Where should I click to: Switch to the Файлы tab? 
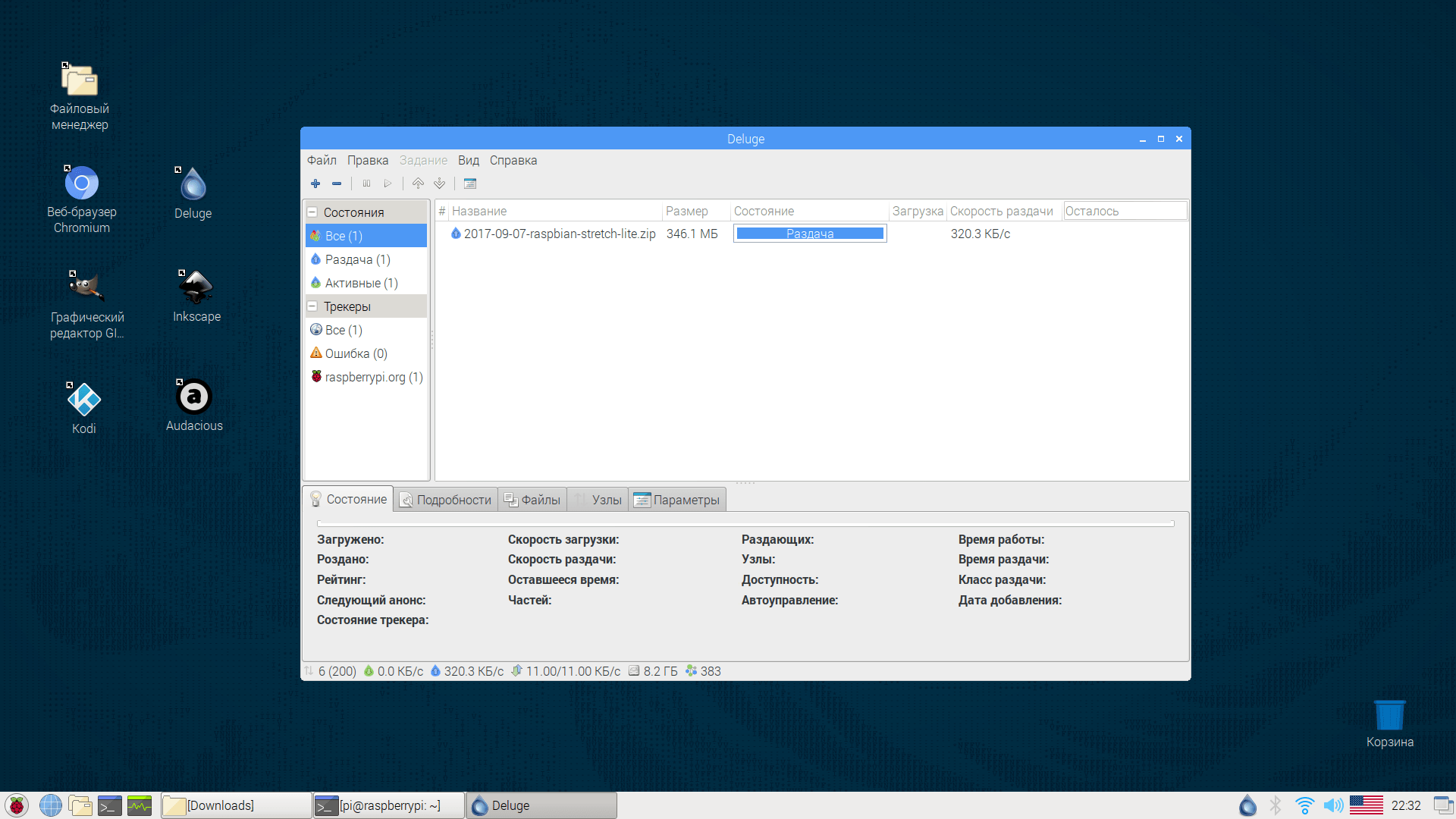pyautogui.click(x=532, y=500)
